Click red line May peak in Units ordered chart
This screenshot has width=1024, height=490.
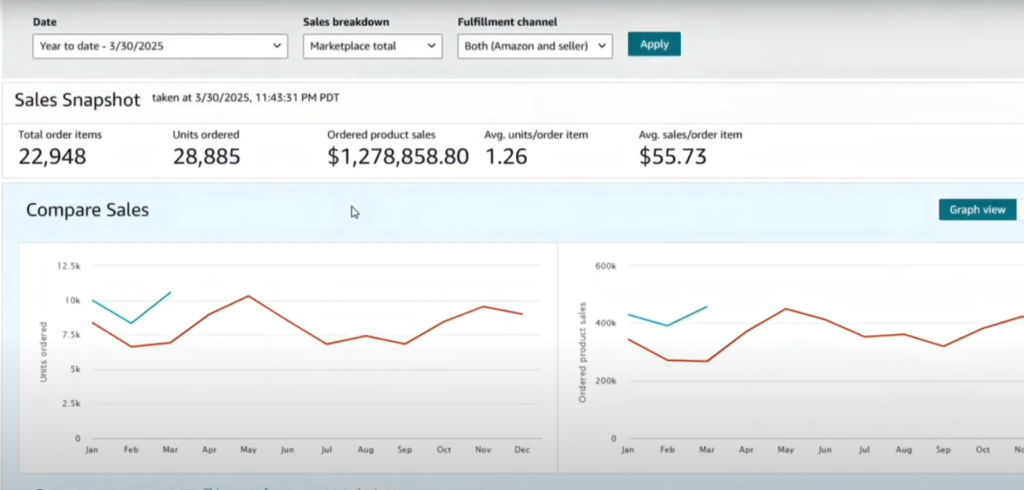248,296
